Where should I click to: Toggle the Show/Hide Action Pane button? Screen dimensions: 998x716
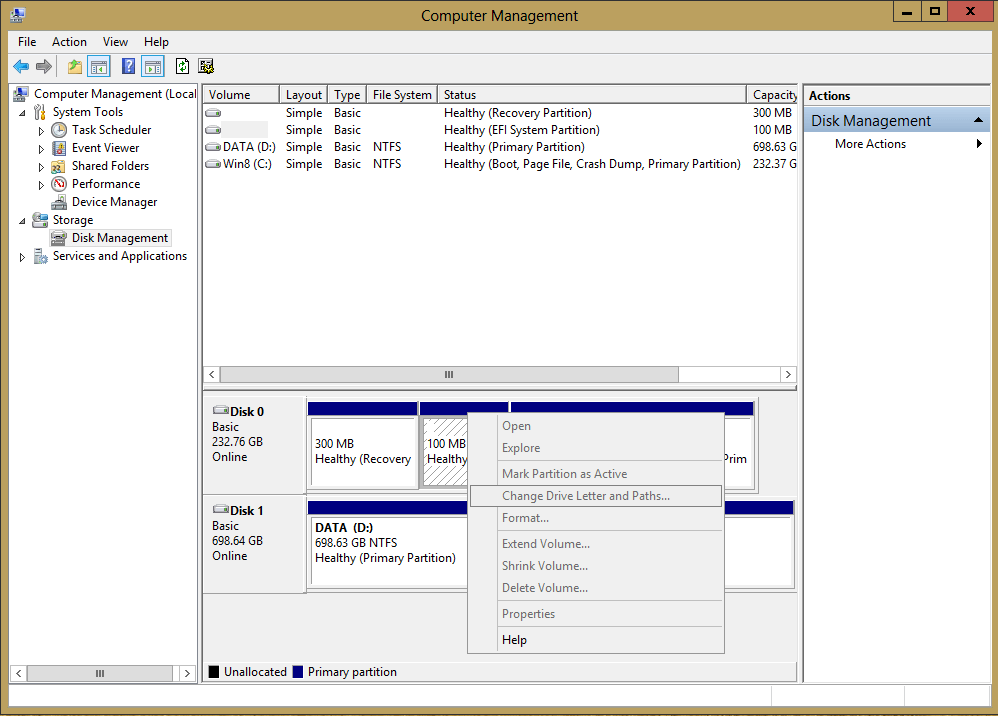point(152,67)
